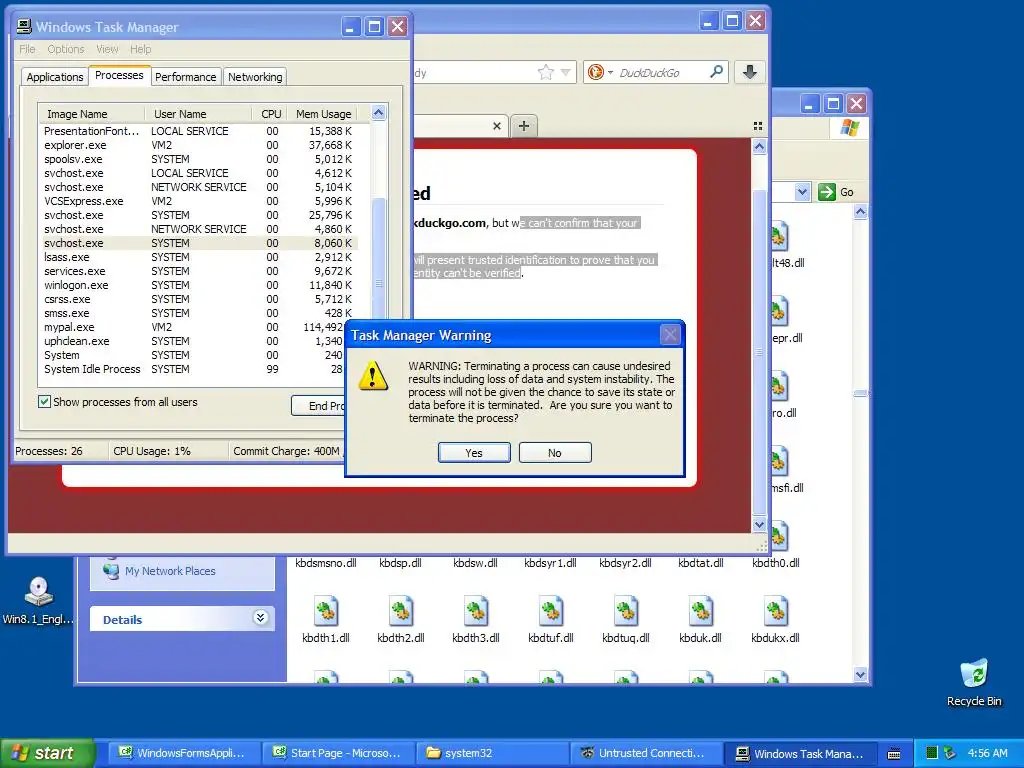Select the lsass.exe process row
1024x768 pixels.
(198, 257)
